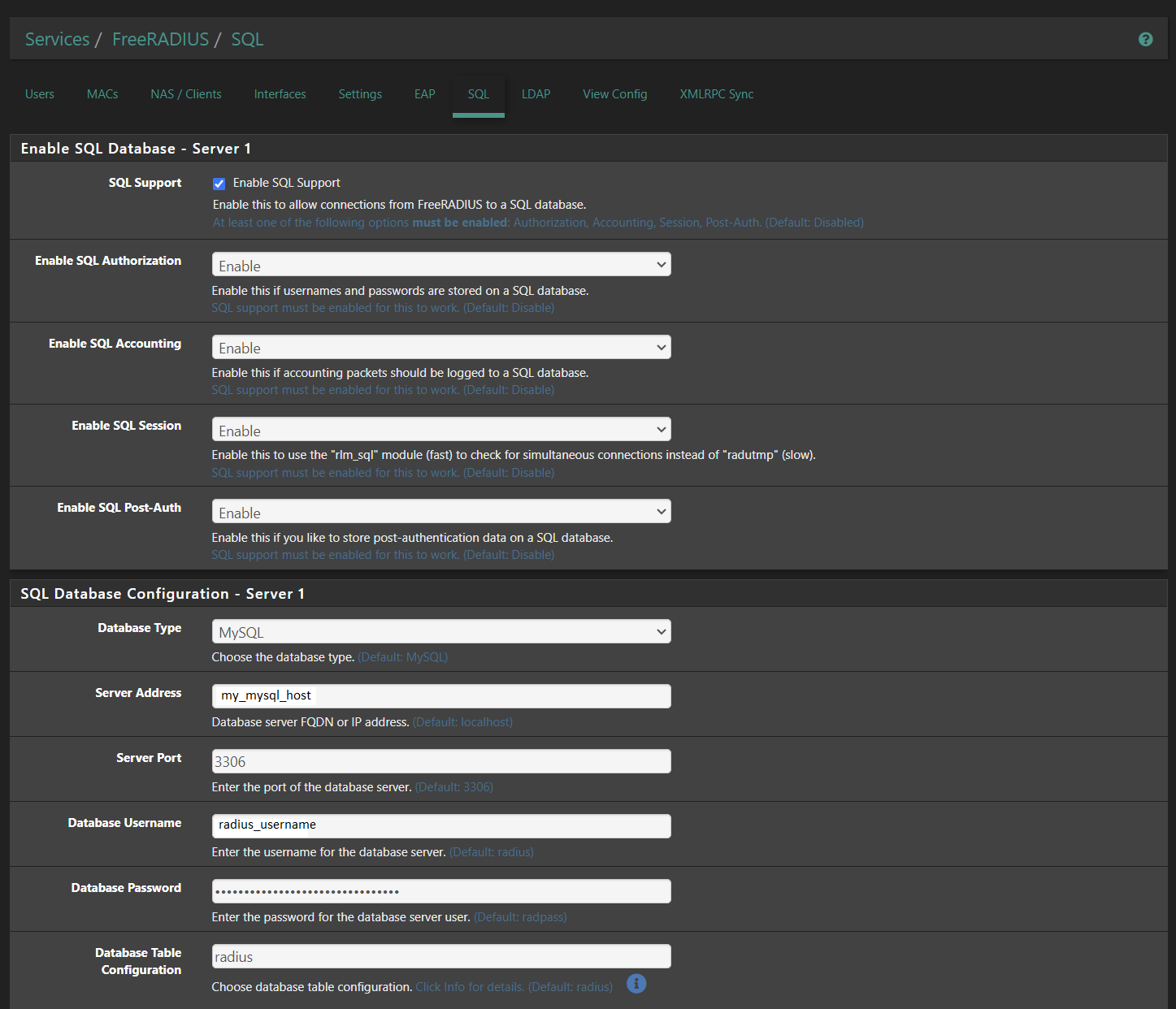Click the Server Address input field
Screen dimensions: 1176x1009
pyautogui.click(x=441, y=696)
